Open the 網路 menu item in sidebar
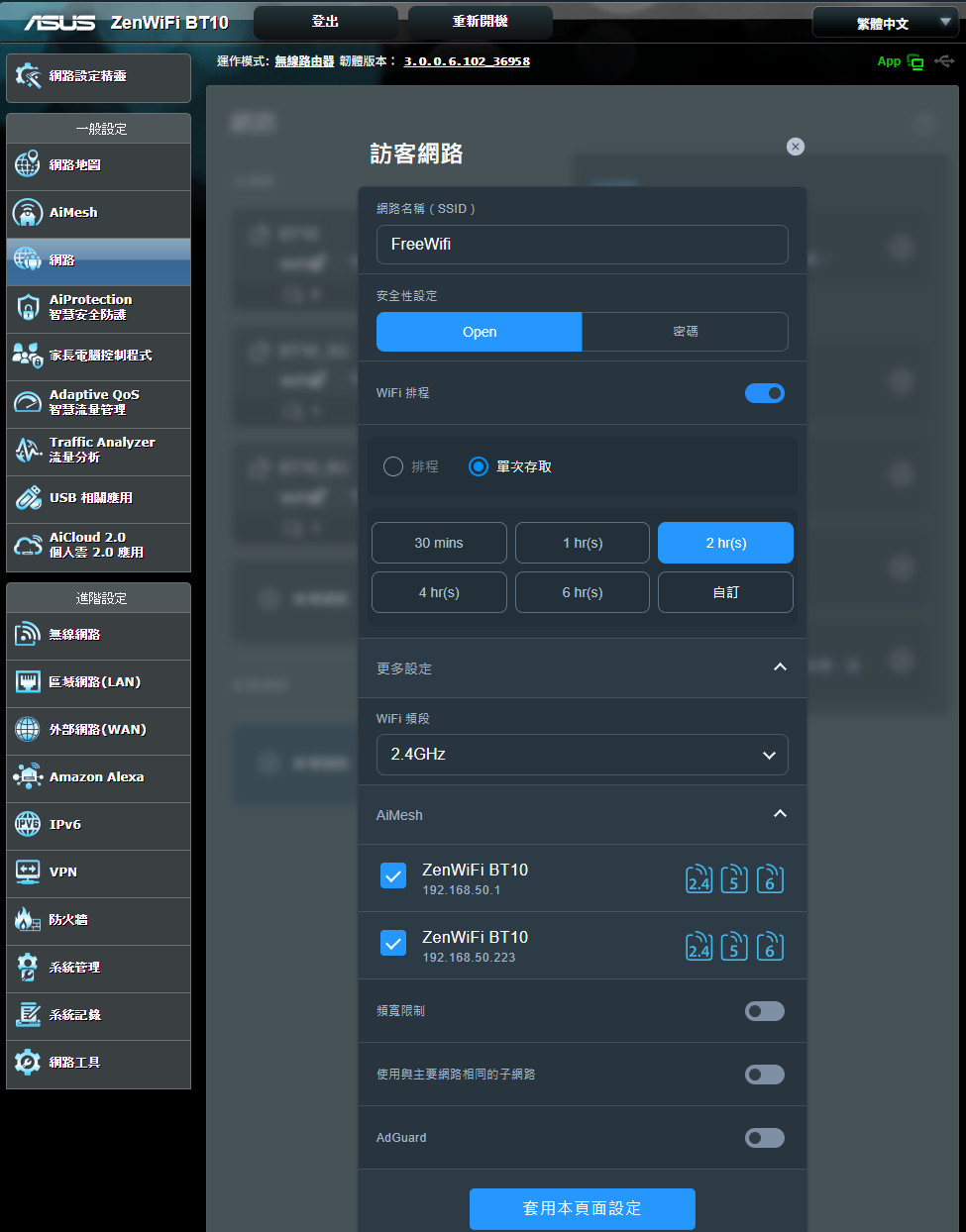 click(98, 260)
